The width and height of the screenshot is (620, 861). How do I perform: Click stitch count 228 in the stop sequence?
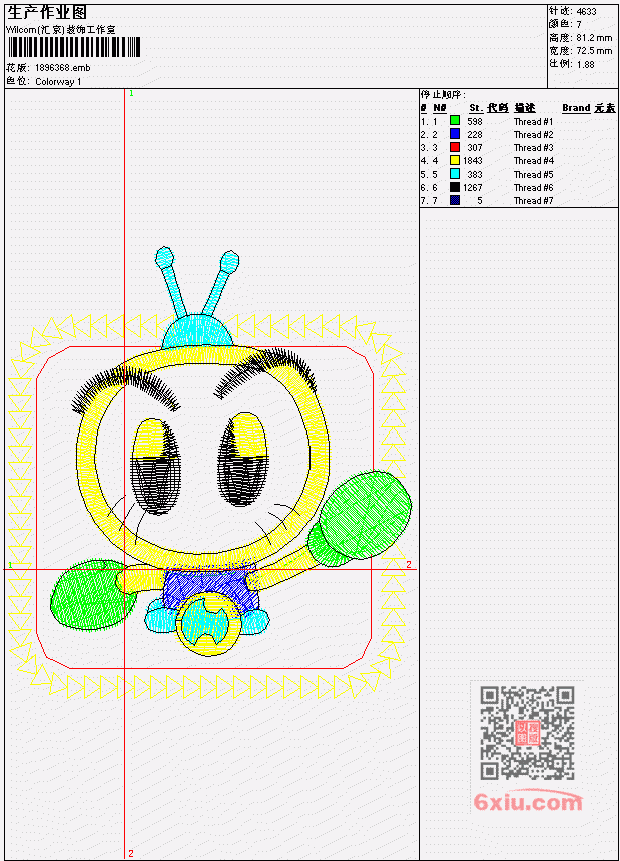(475, 135)
